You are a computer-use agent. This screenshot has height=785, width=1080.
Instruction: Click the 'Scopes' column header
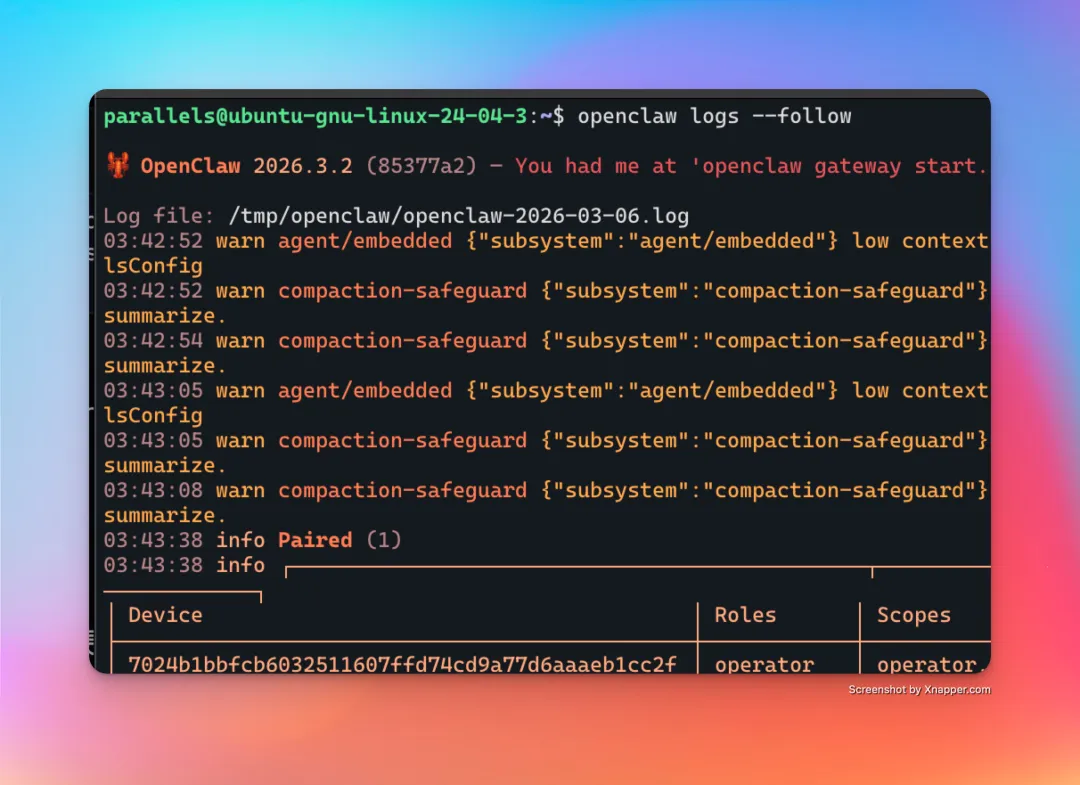point(914,615)
